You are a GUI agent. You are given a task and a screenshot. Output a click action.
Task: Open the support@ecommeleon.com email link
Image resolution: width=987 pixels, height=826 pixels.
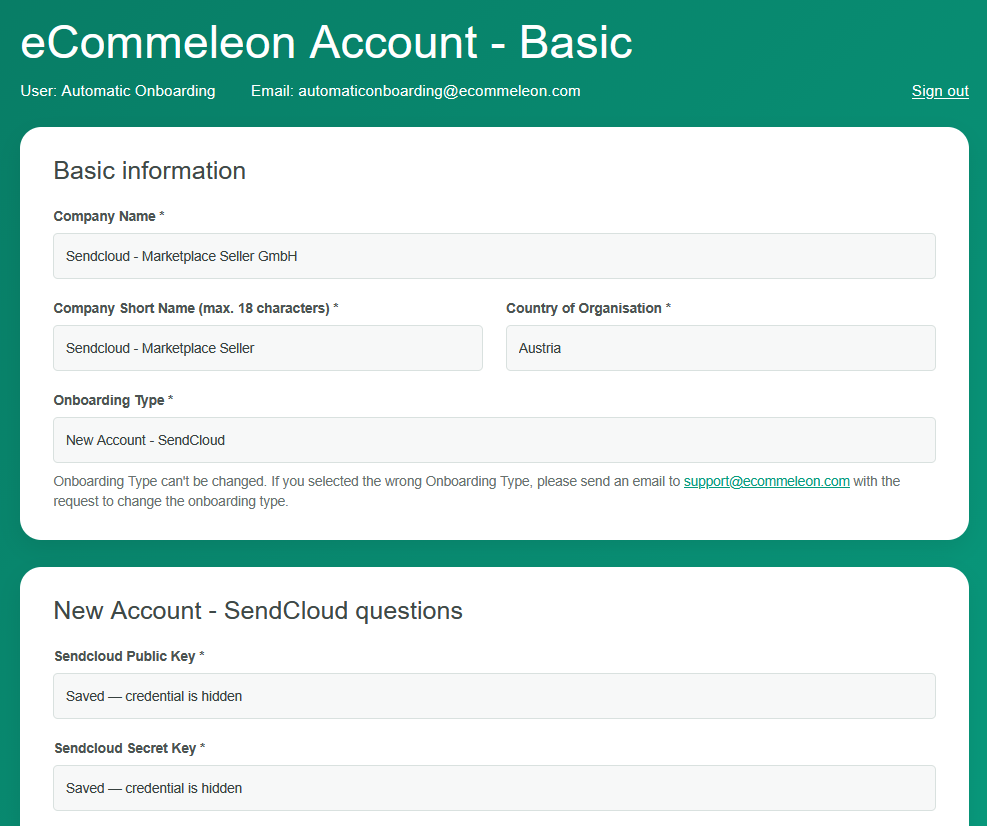point(767,482)
